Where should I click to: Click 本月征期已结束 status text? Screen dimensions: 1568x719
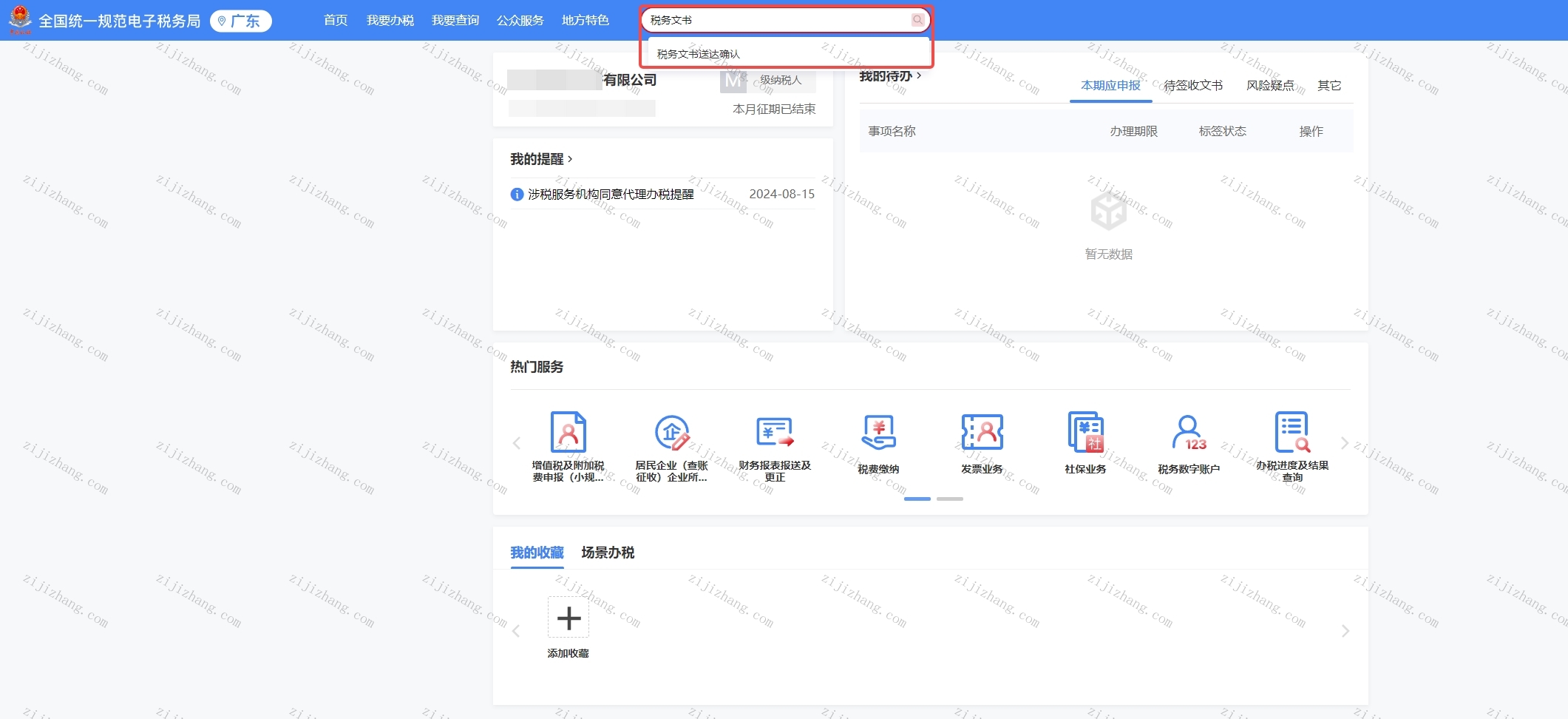(x=774, y=109)
